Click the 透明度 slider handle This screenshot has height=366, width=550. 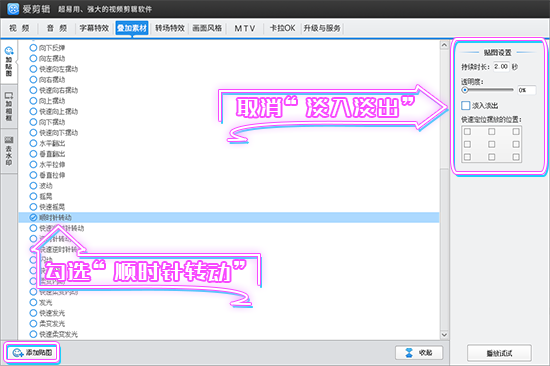pos(465,90)
